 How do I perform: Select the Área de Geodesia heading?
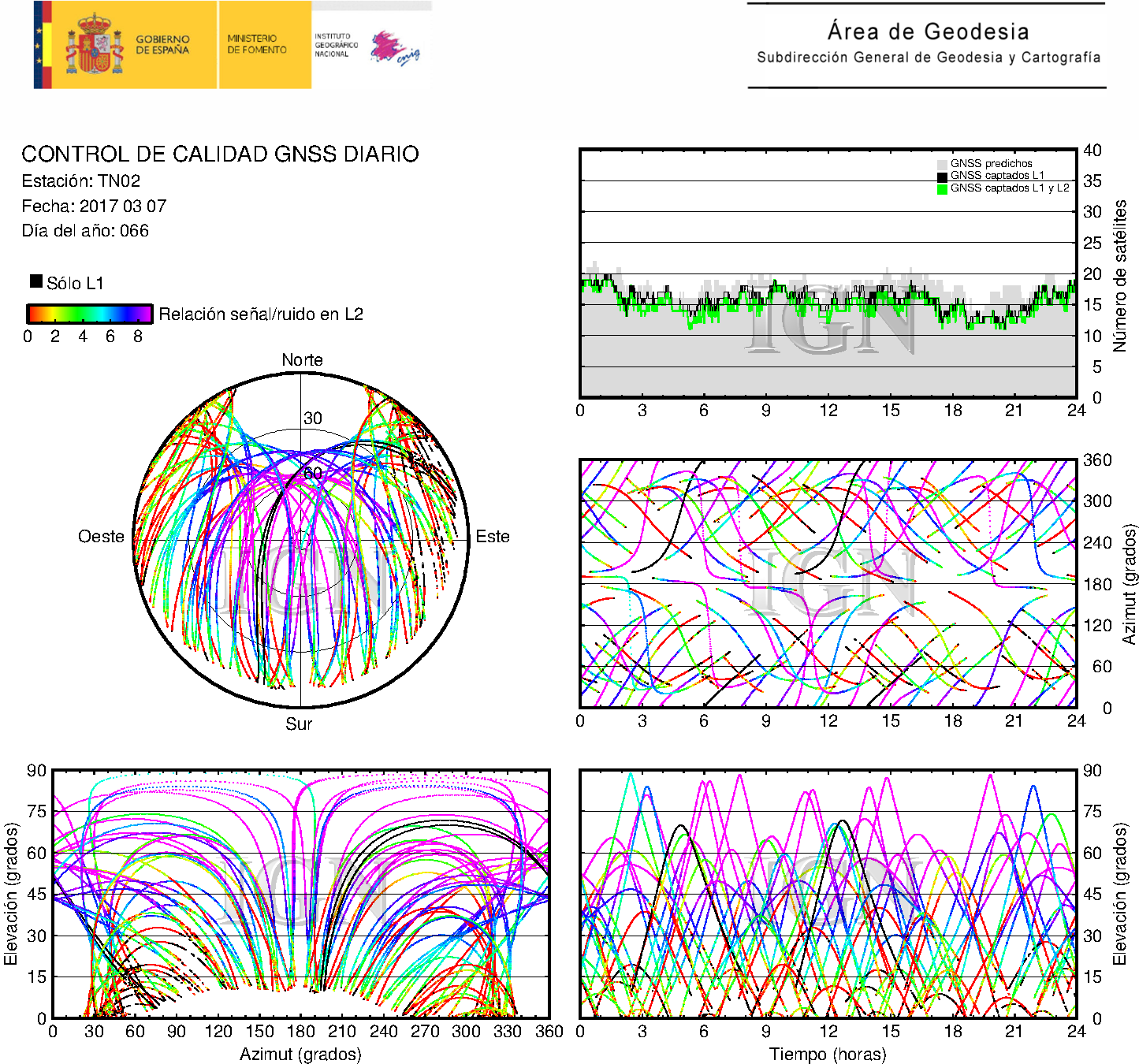pyautogui.click(x=928, y=32)
